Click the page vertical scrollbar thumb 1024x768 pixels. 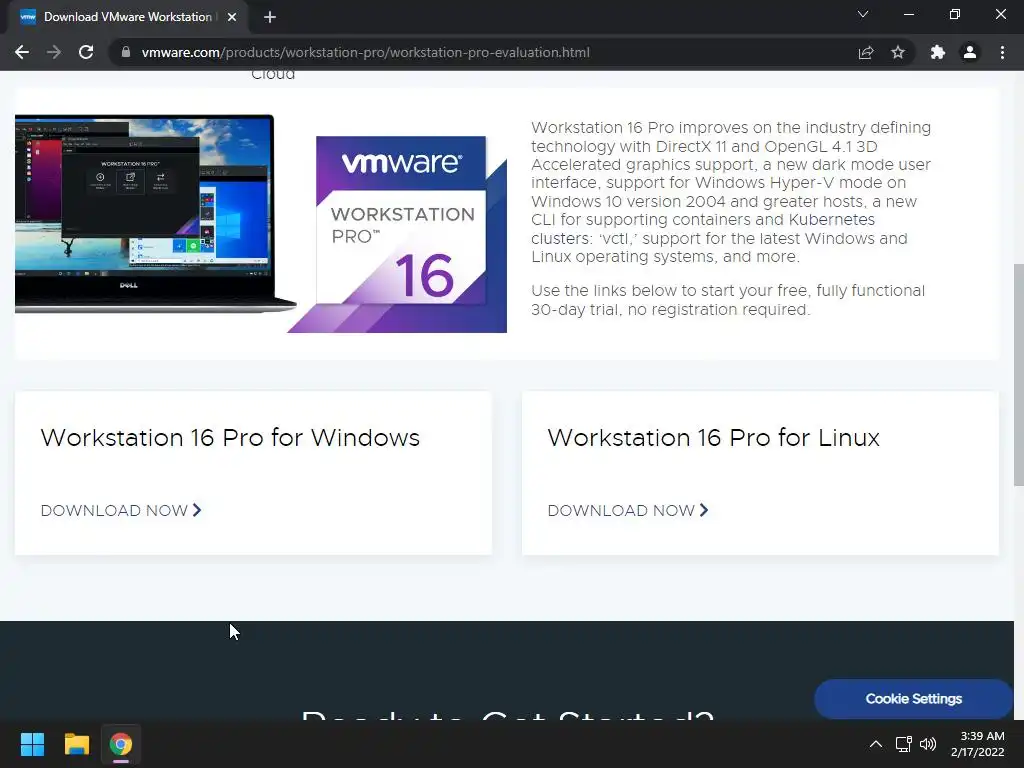coord(1018,375)
